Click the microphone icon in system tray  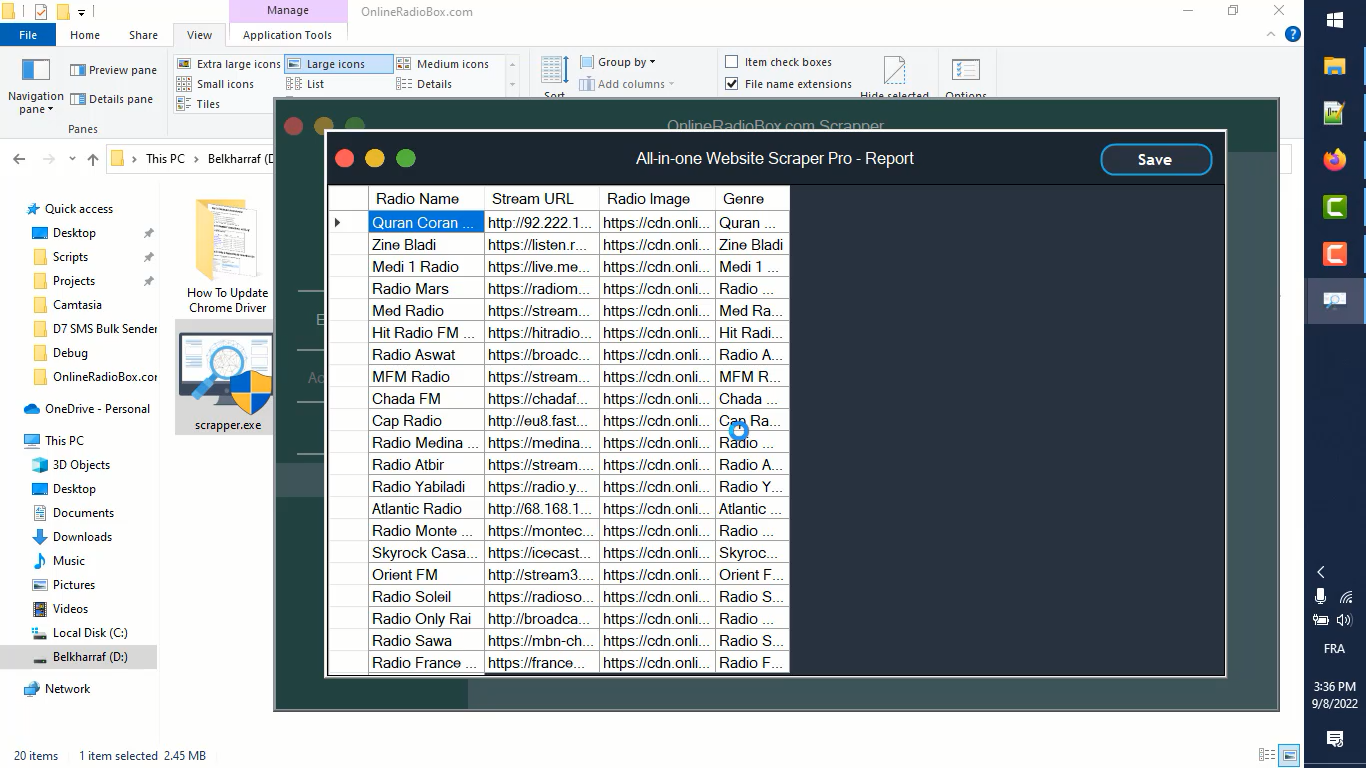[1320, 596]
